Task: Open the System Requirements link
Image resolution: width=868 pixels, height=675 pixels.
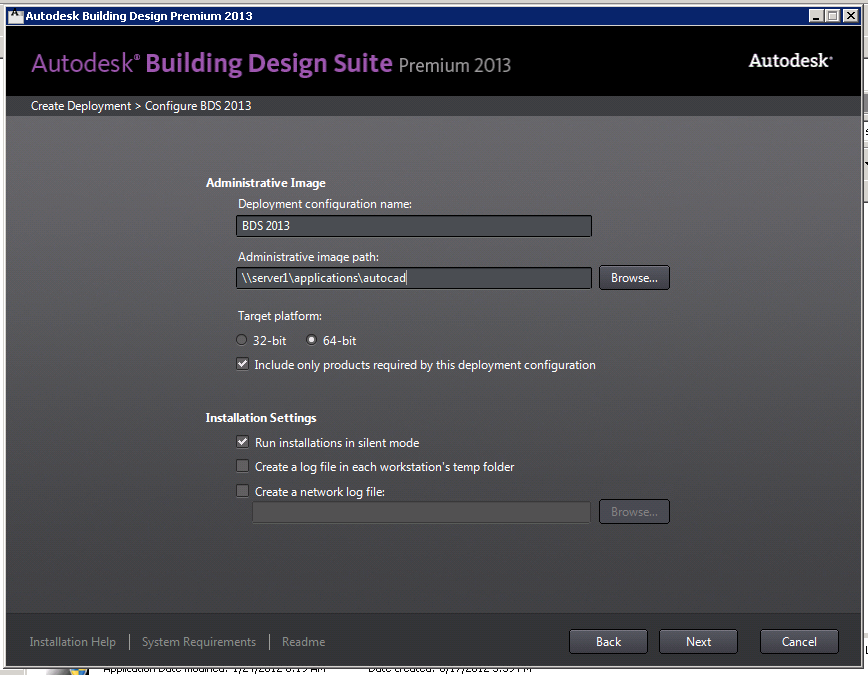Action: [x=199, y=642]
